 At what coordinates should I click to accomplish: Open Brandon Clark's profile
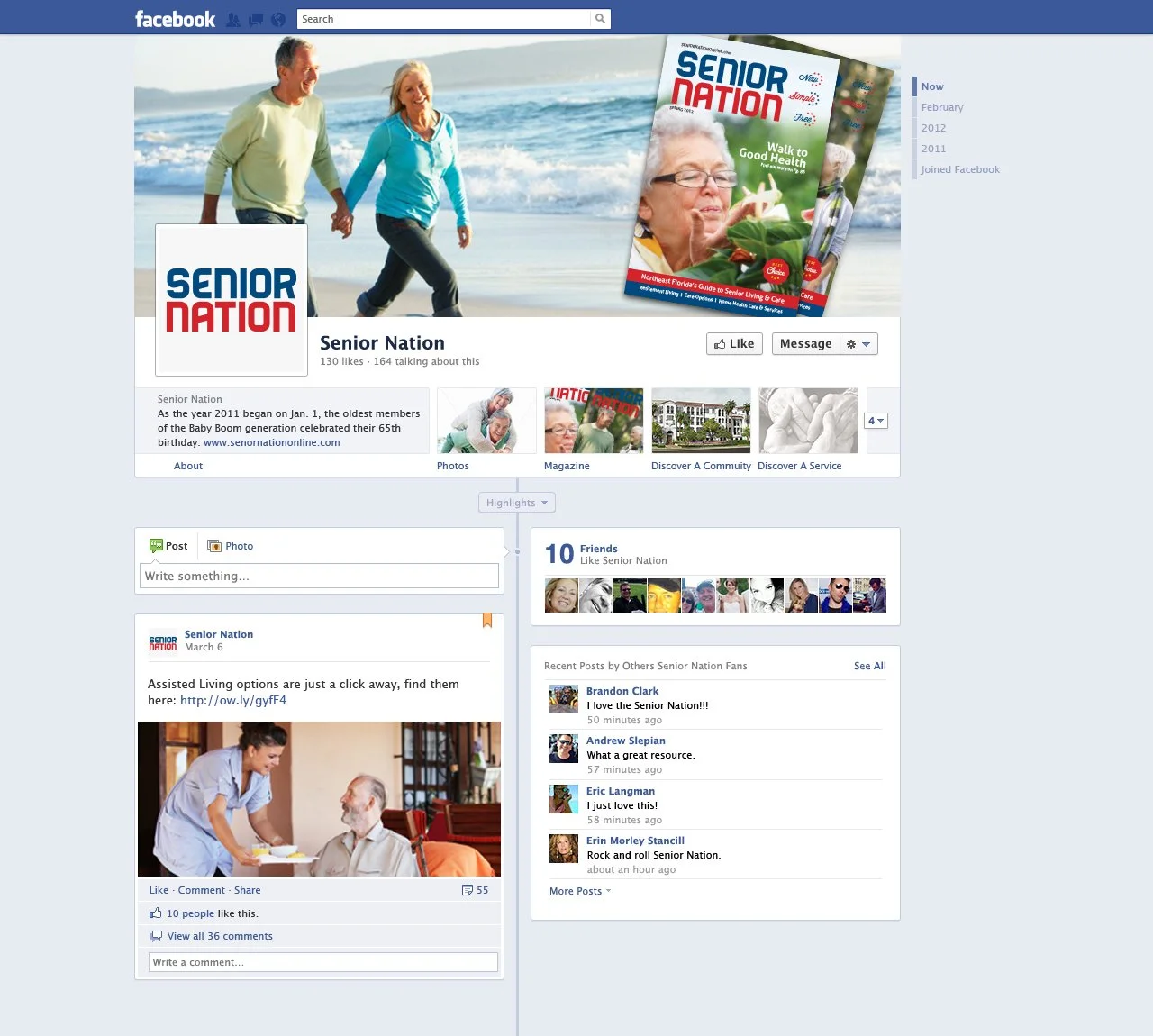[x=622, y=691]
